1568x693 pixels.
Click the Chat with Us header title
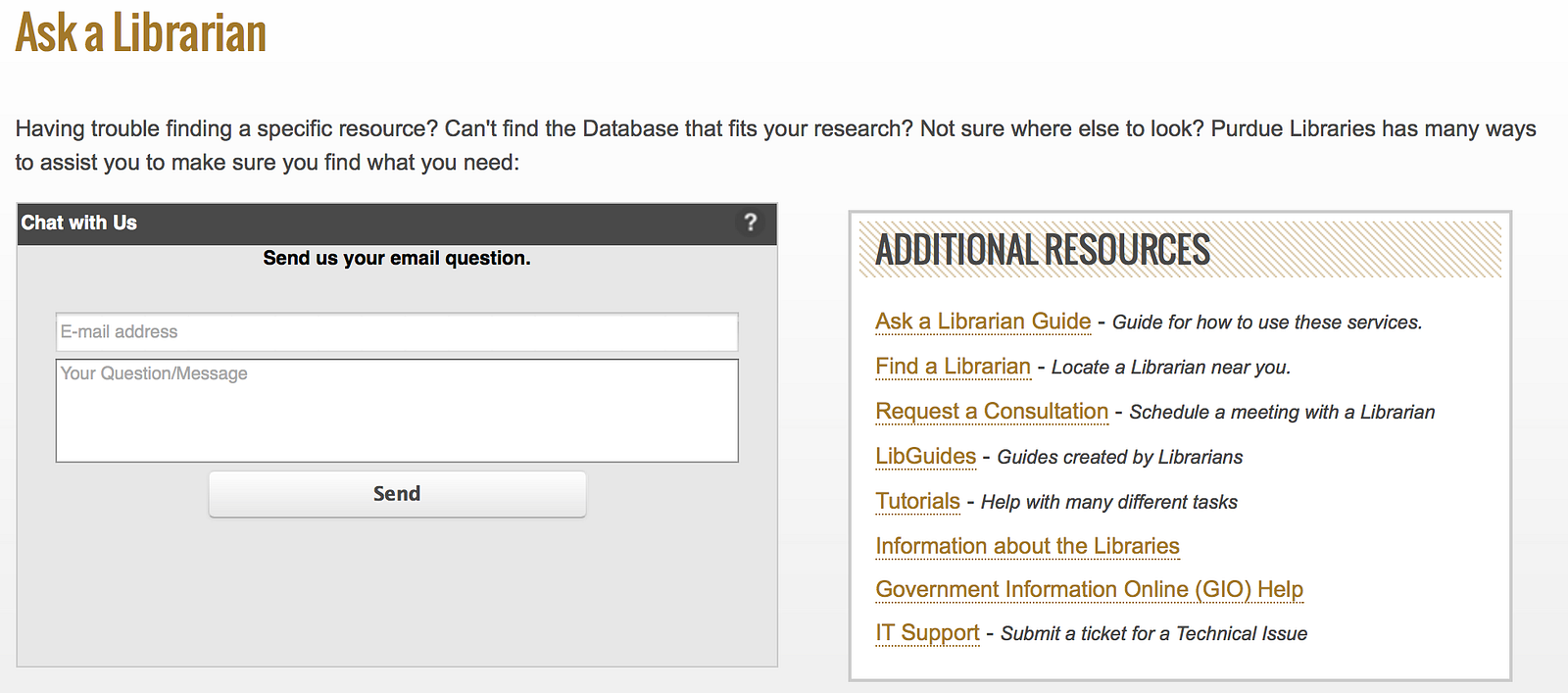pos(79,223)
